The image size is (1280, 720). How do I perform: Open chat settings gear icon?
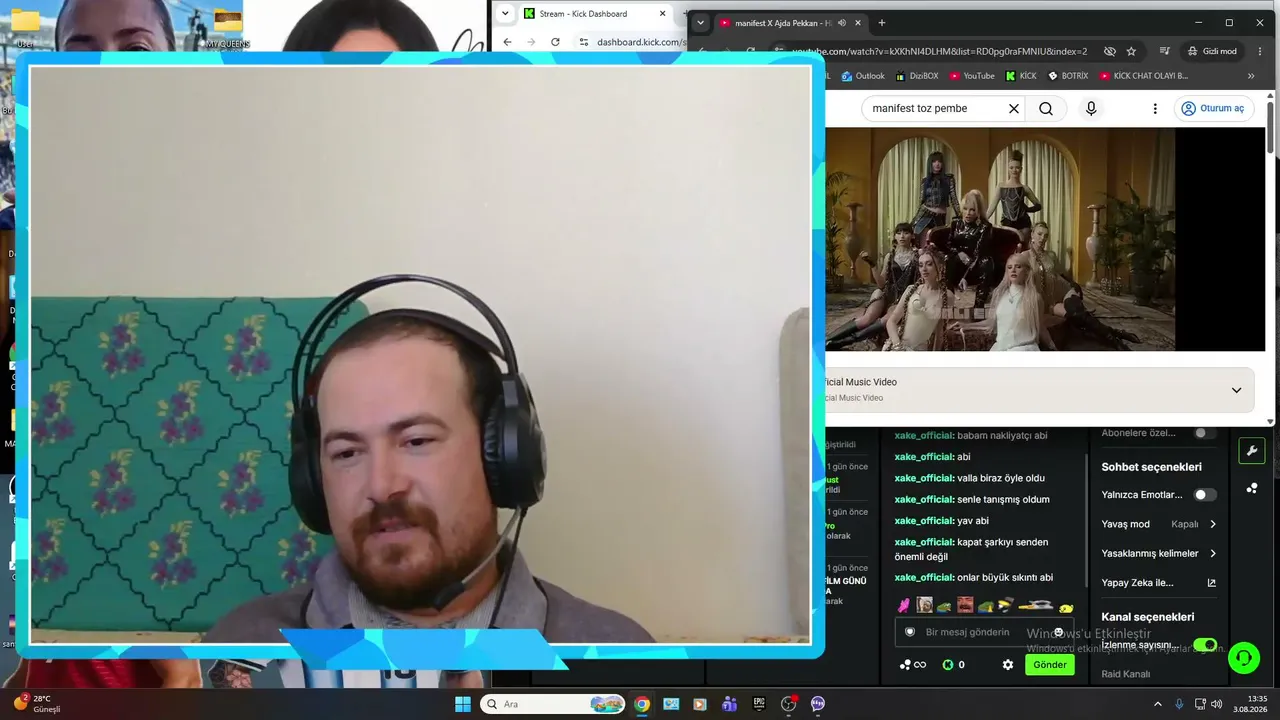[1007, 665]
